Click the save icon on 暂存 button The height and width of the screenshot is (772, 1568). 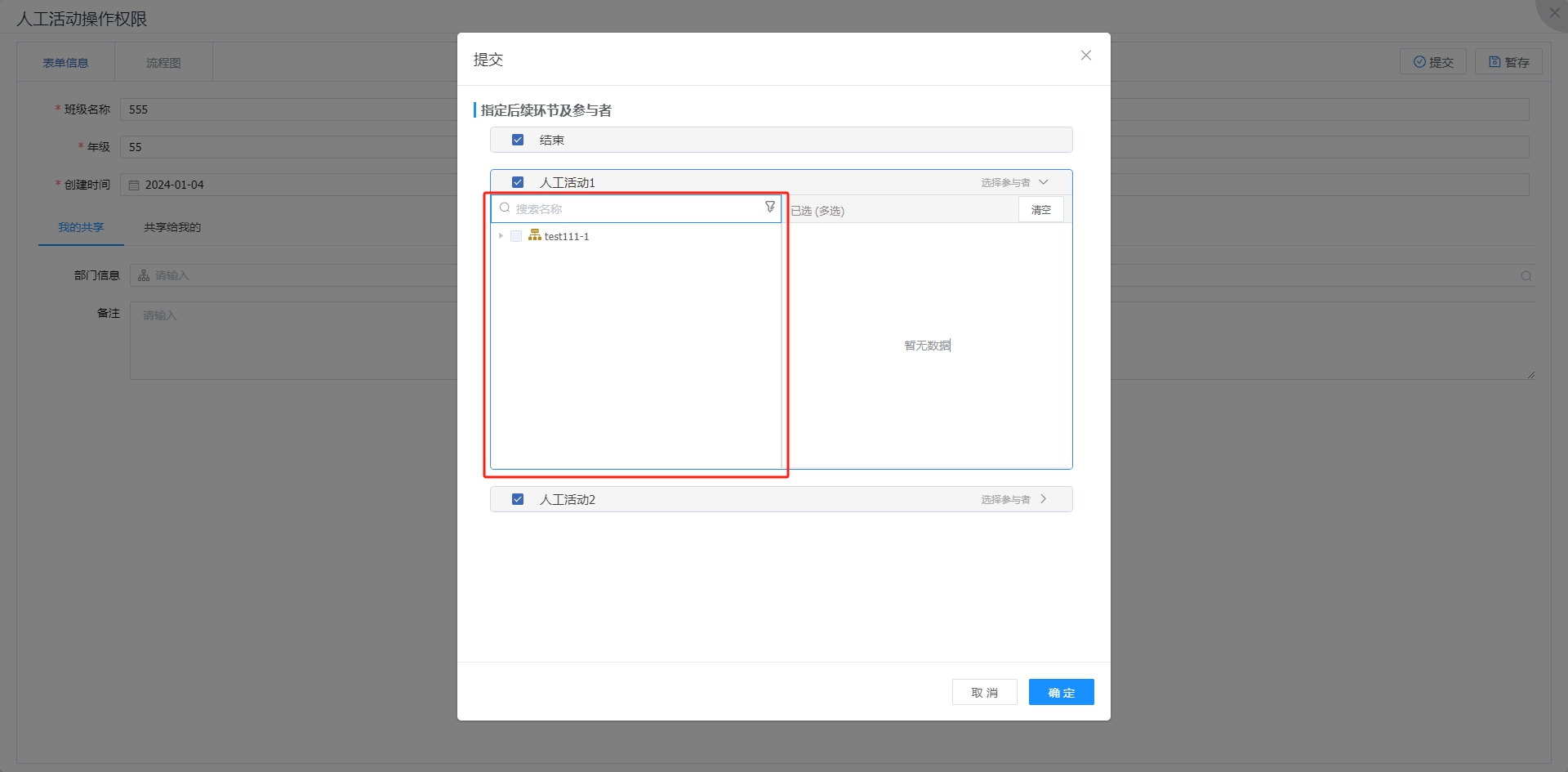click(x=1494, y=62)
